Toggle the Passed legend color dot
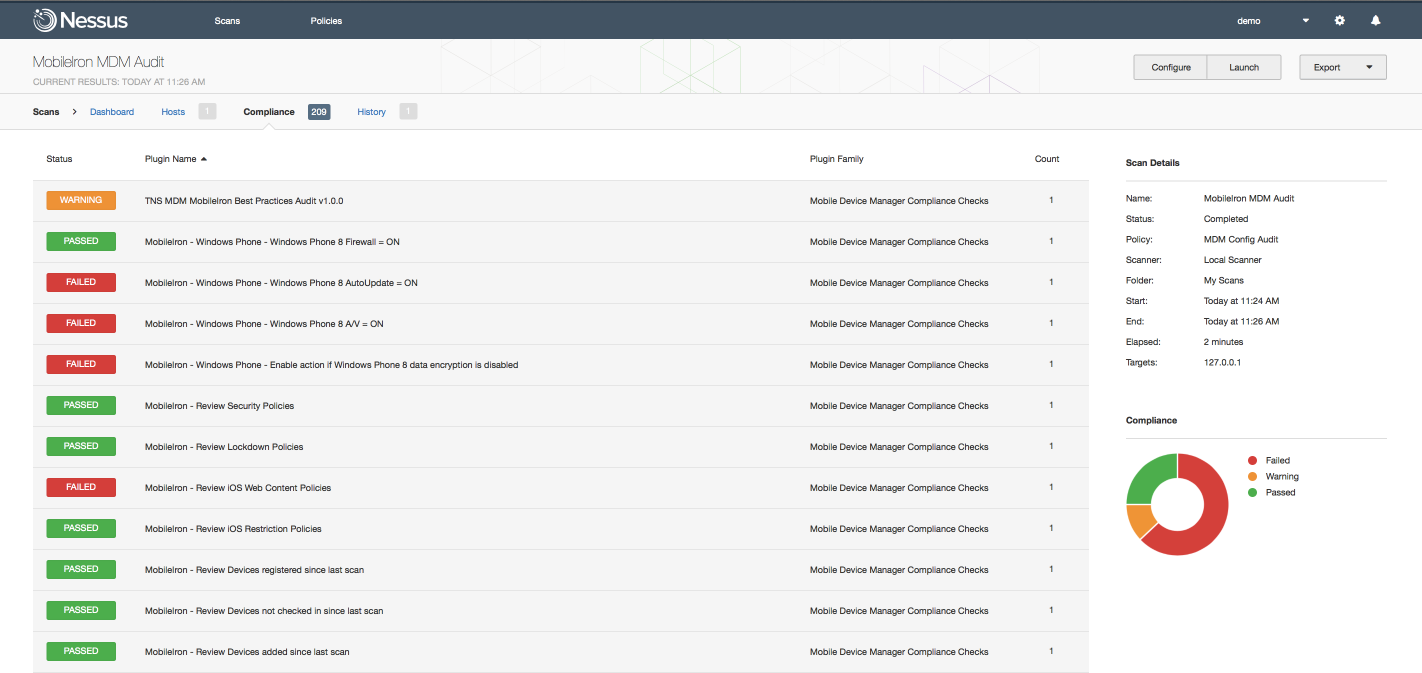Screen dimensions: 1422x673 [x=1252, y=493]
